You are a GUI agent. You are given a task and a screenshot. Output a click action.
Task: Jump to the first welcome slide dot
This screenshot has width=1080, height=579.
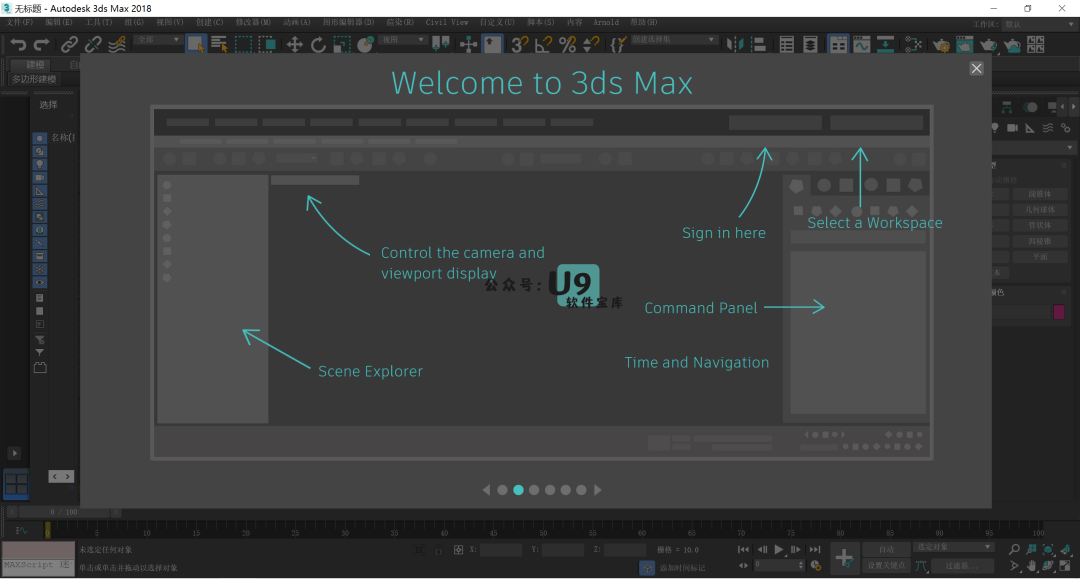point(502,490)
